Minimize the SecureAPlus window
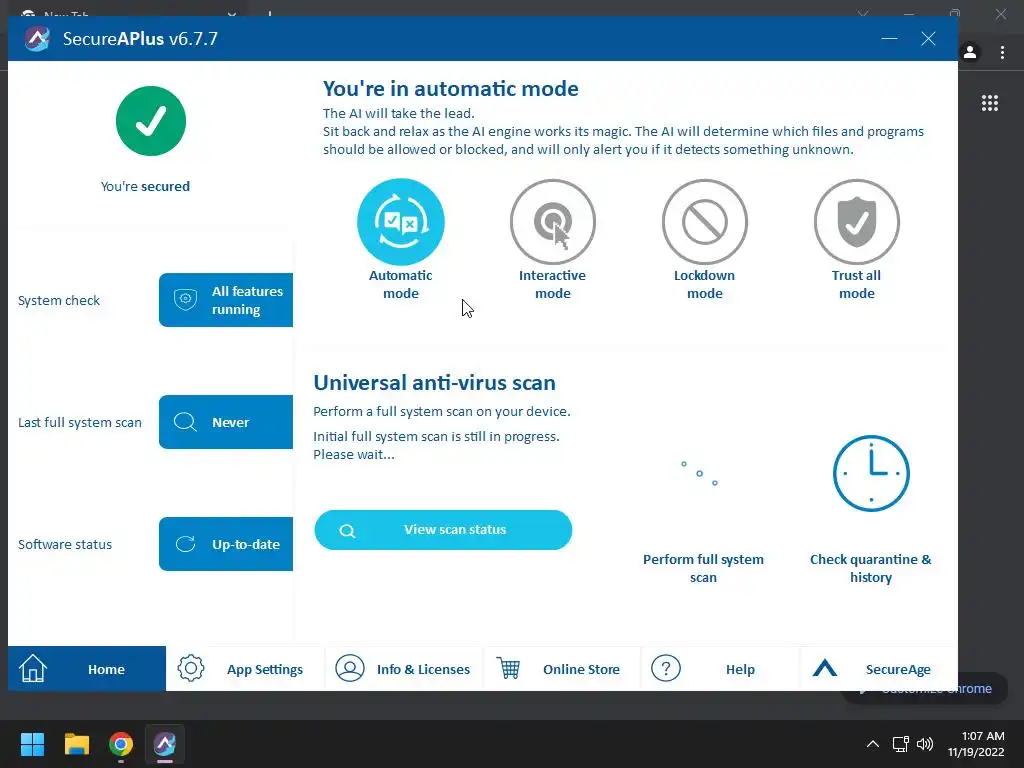This screenshot has height=768, width=1024. 889,39
